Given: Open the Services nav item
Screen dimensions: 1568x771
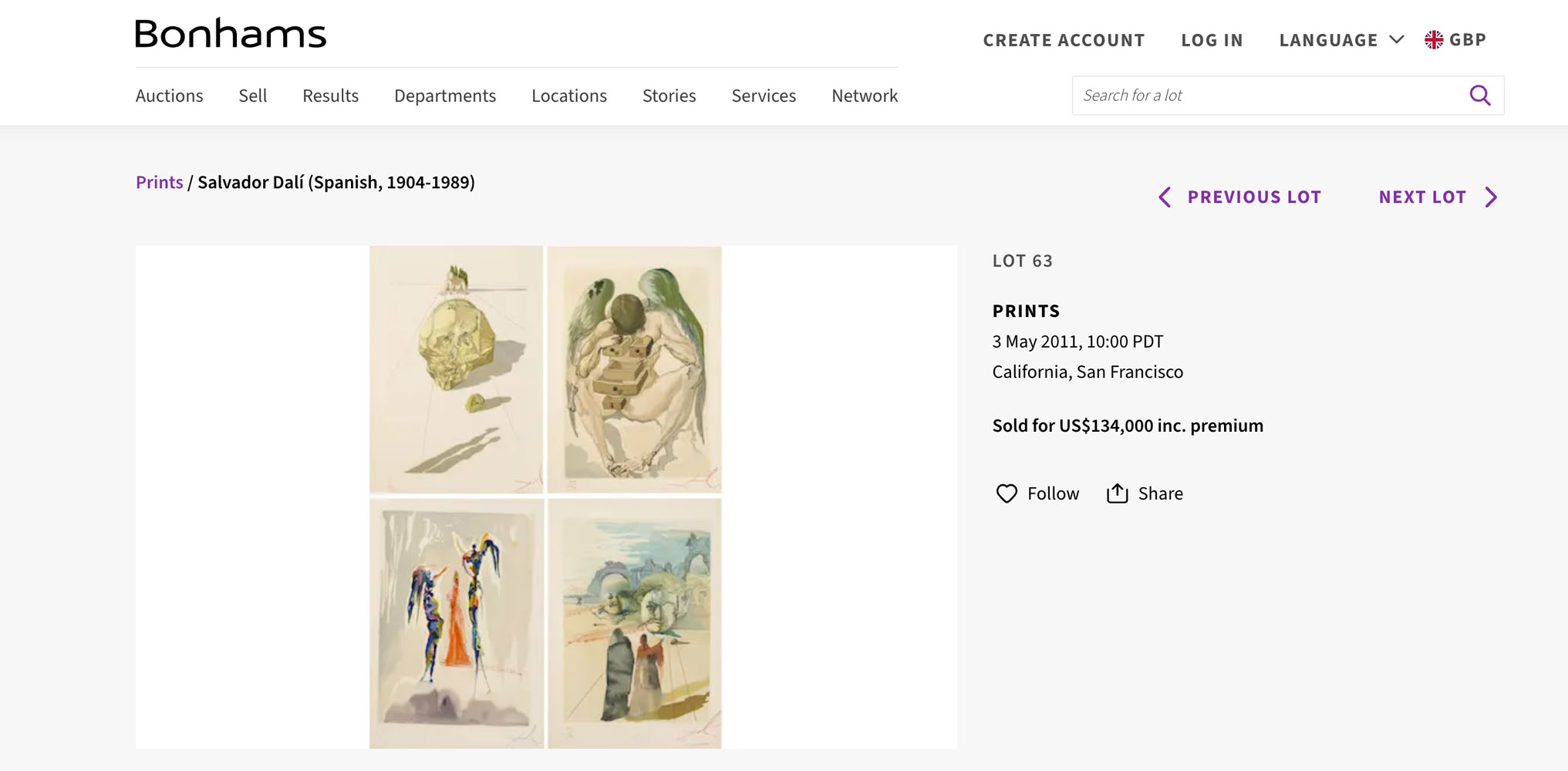Looking at the screenshot, I should (764, 96).
